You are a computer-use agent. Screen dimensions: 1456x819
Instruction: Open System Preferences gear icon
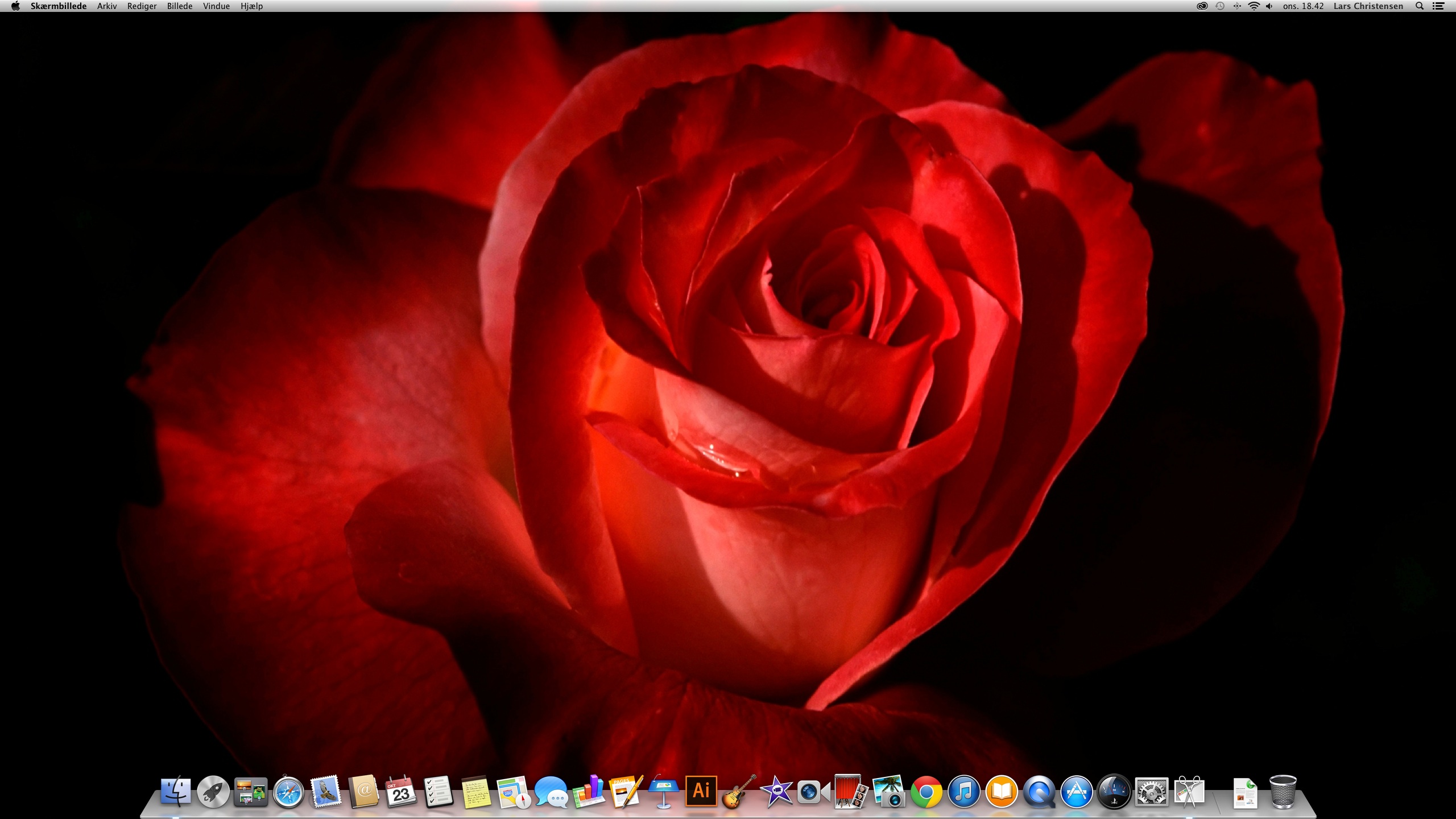point(1151,791)
